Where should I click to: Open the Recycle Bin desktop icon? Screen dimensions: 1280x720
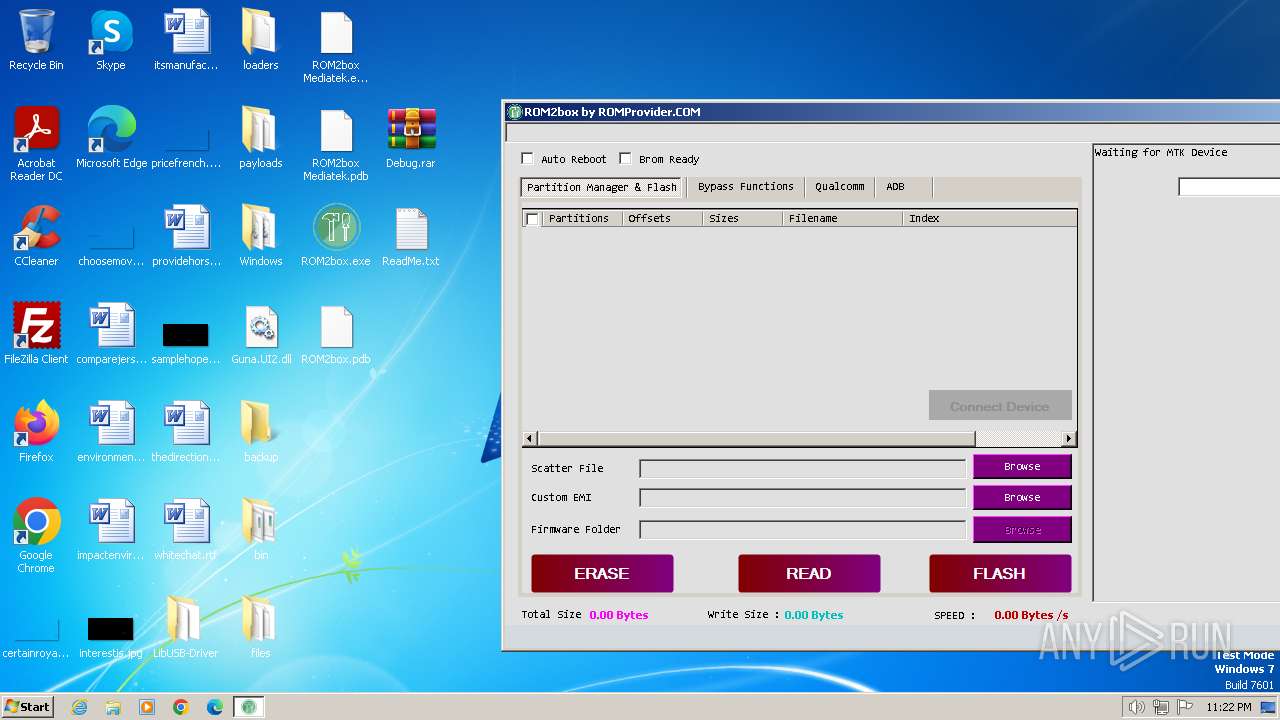coord(36,40)
